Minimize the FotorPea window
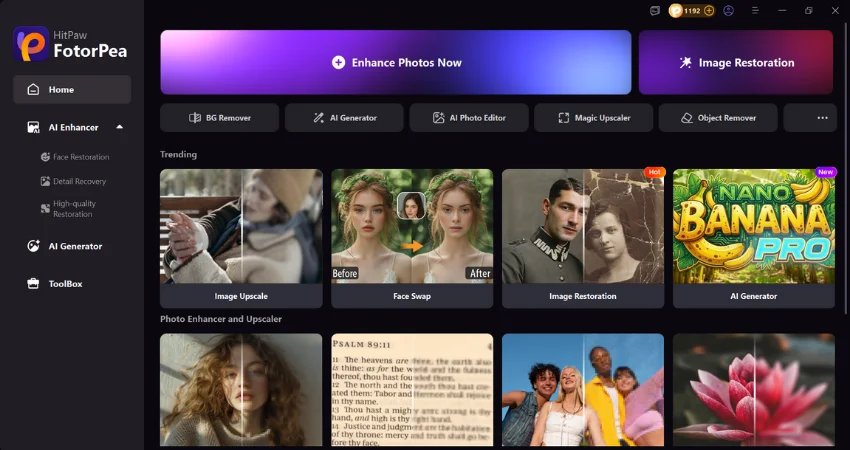The image size is (850, 450). (782, 10)
